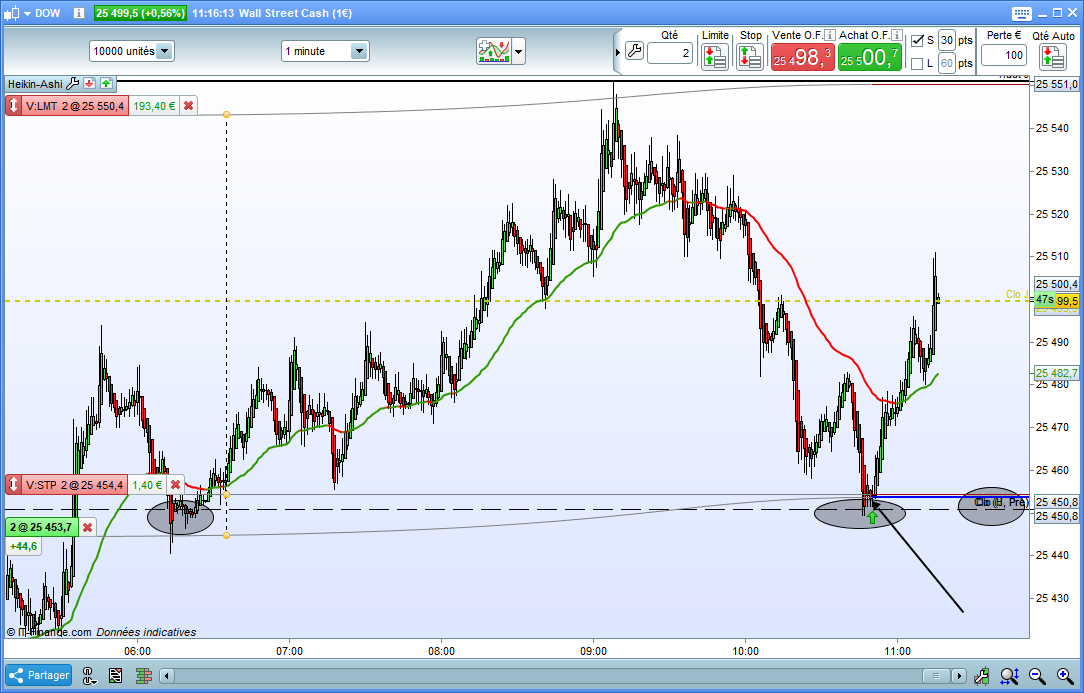The height and width of the screenshot is (693, 1084).
Task: Click the 25 500,4 price axis label
Action: [x=1056, y=284]
